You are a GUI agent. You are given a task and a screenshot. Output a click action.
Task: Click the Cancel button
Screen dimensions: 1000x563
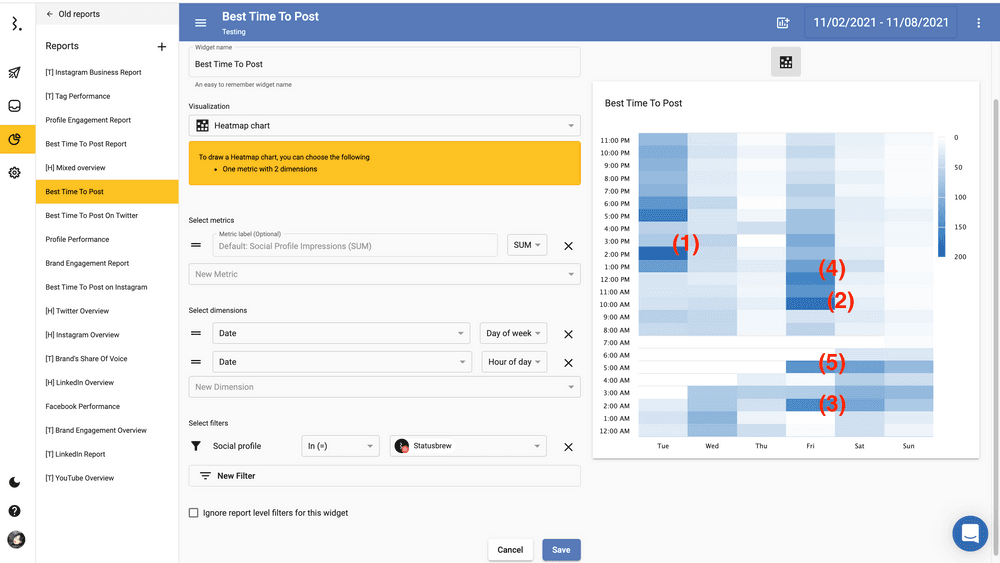510,550
